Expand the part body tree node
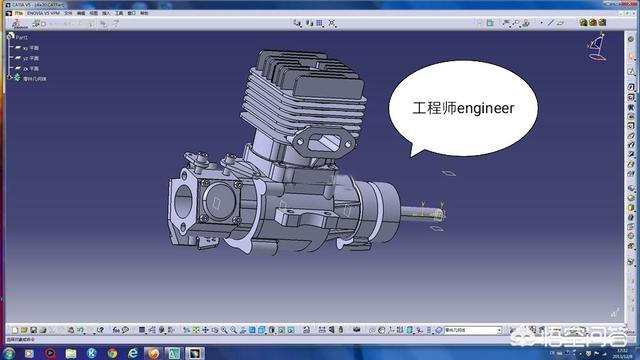 10,78
